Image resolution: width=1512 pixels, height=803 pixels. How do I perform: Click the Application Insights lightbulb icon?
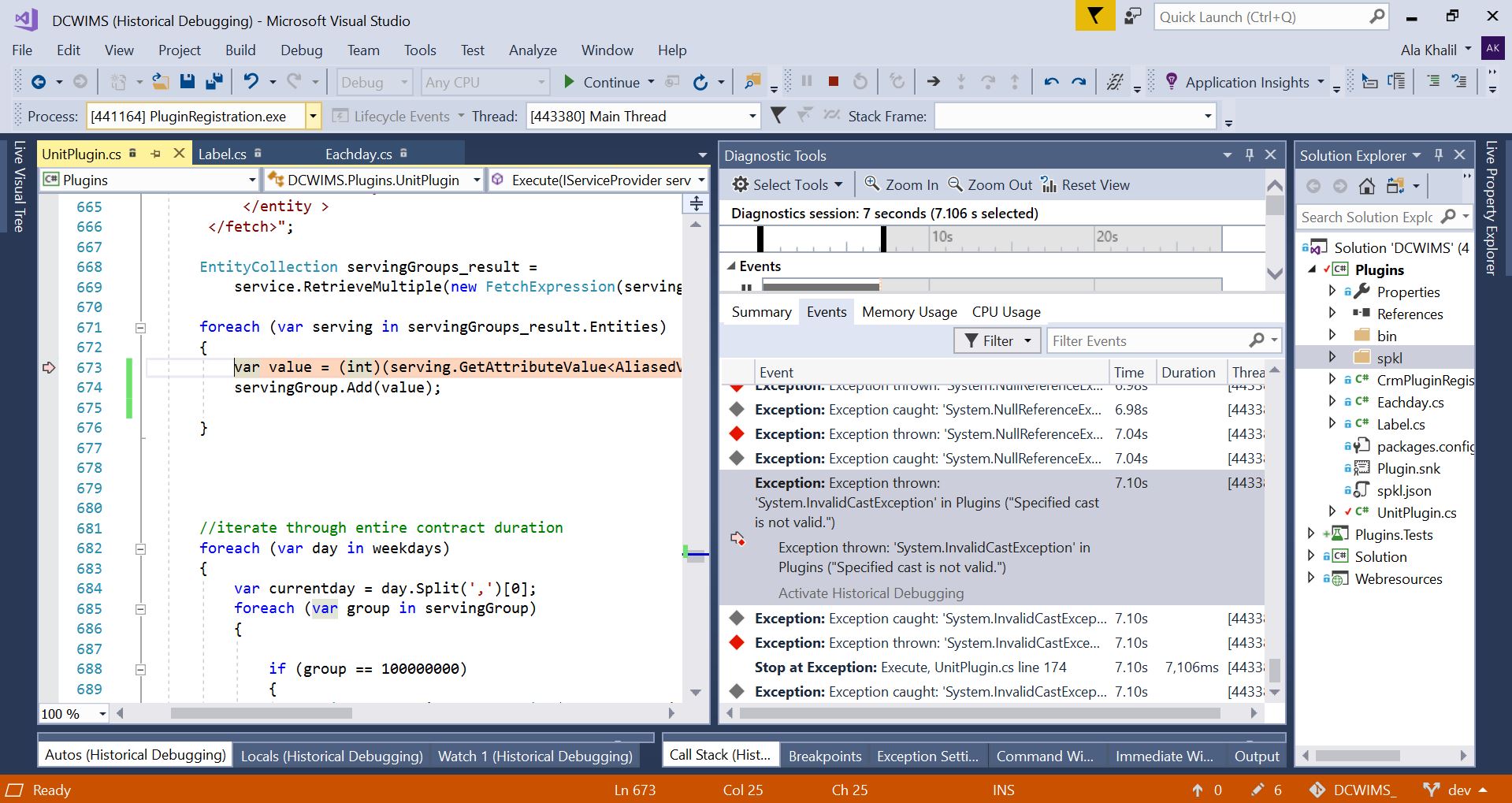coord(1171,81)
